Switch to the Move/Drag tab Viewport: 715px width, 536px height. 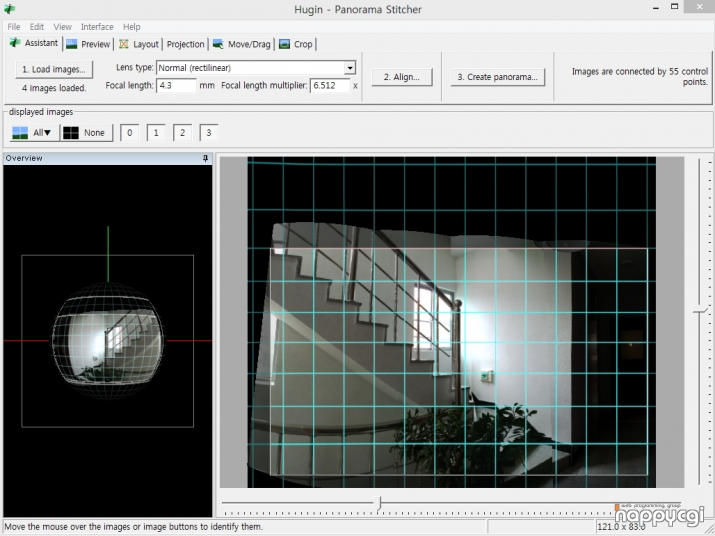click(242, 44)
